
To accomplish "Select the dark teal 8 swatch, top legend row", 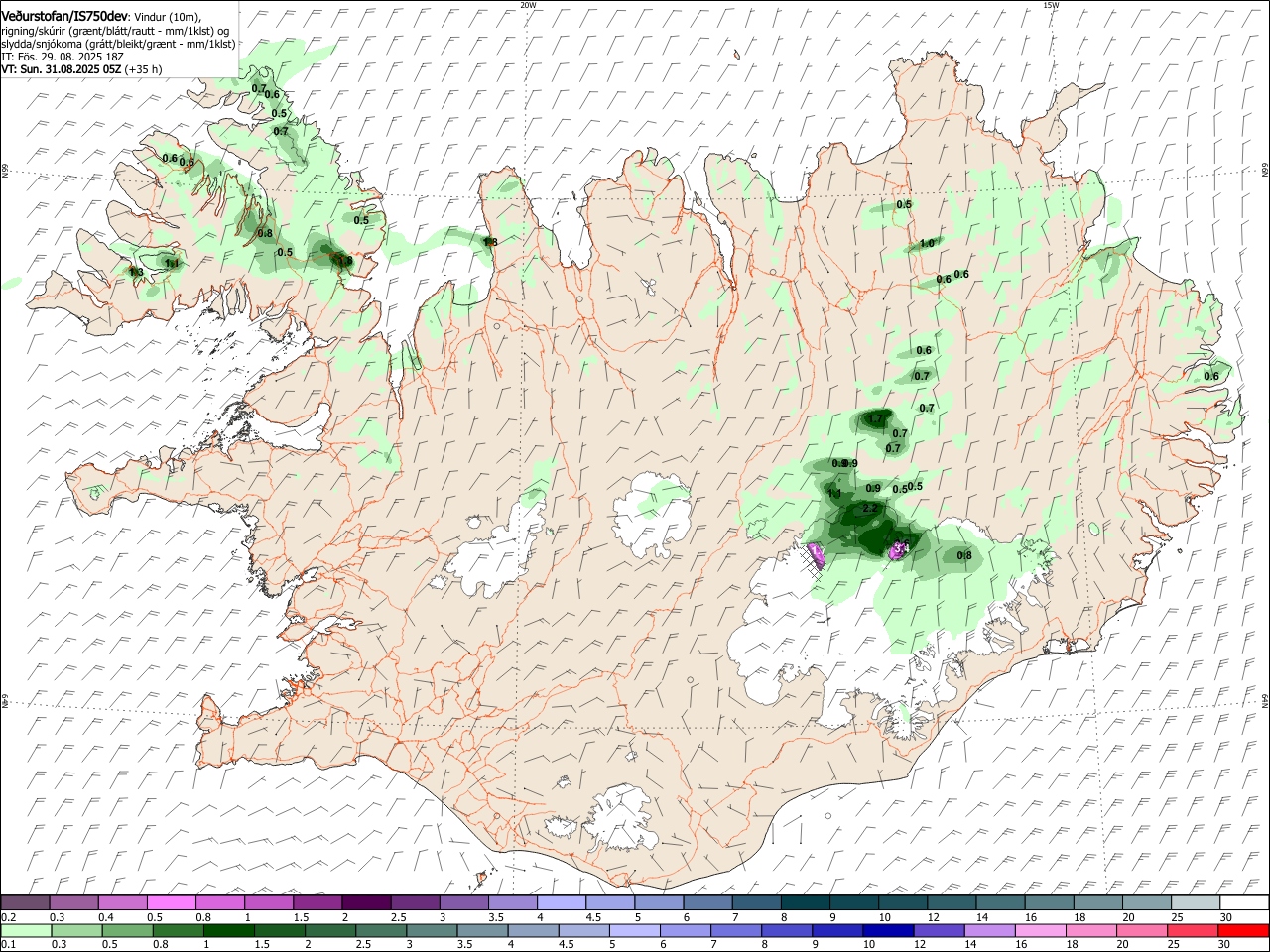I will click(805, 902).
